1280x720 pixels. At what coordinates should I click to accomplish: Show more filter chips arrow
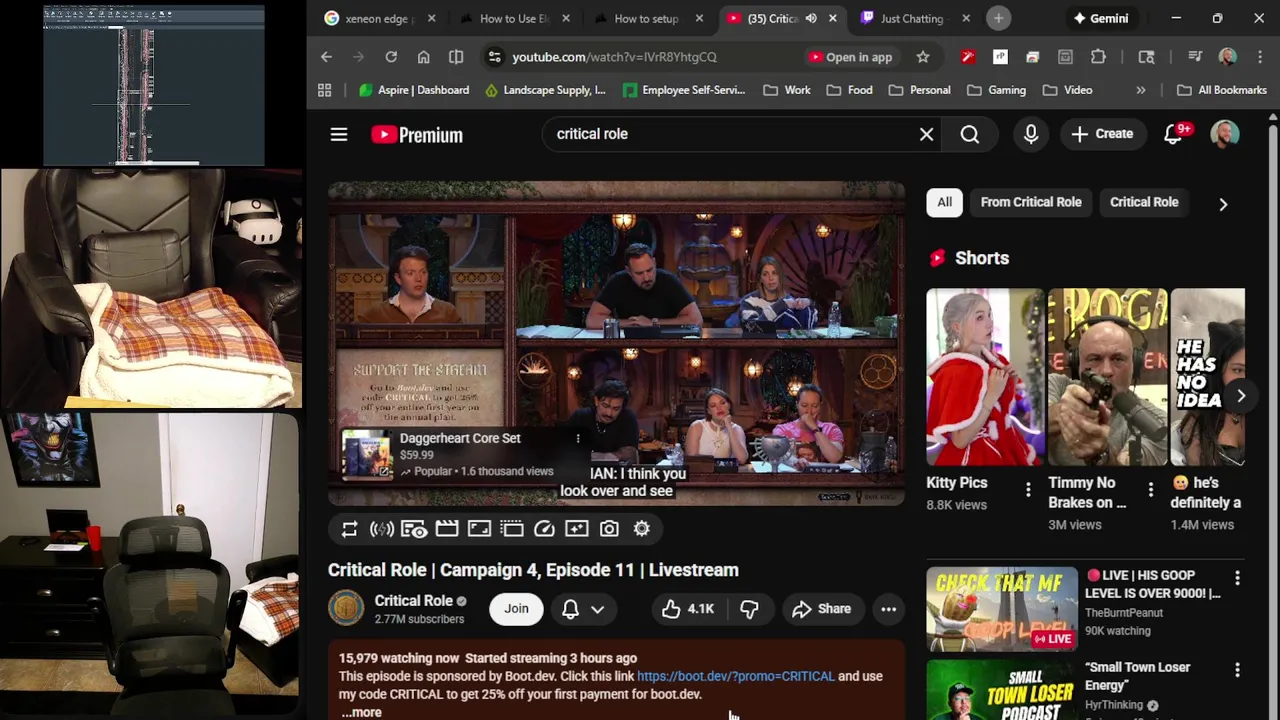(1223, 204)
